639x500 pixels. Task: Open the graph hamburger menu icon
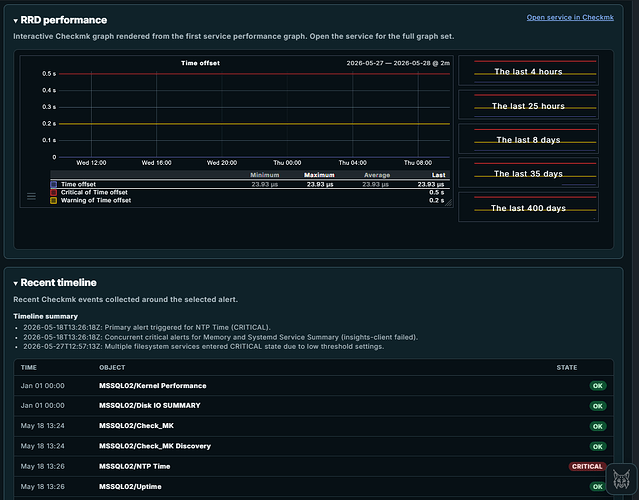pyautogui.click(x=31, y=196)
